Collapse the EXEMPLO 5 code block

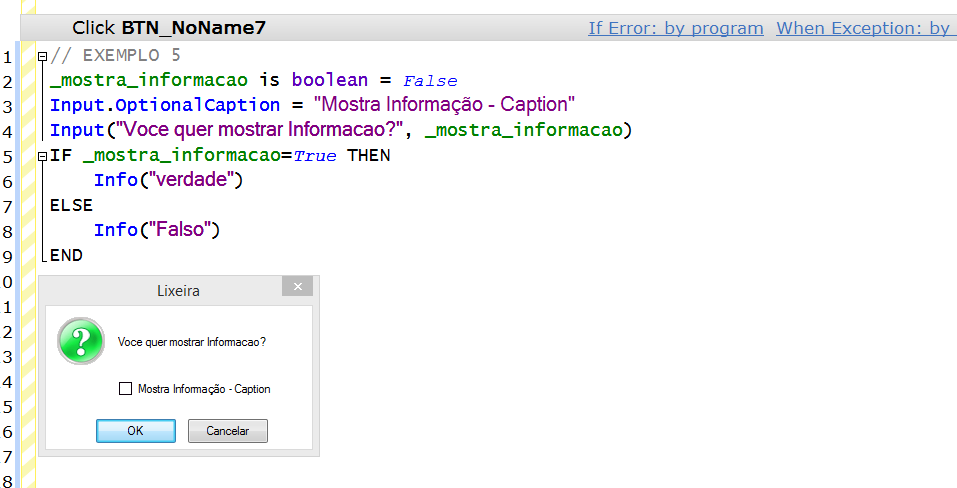point(41,56)
